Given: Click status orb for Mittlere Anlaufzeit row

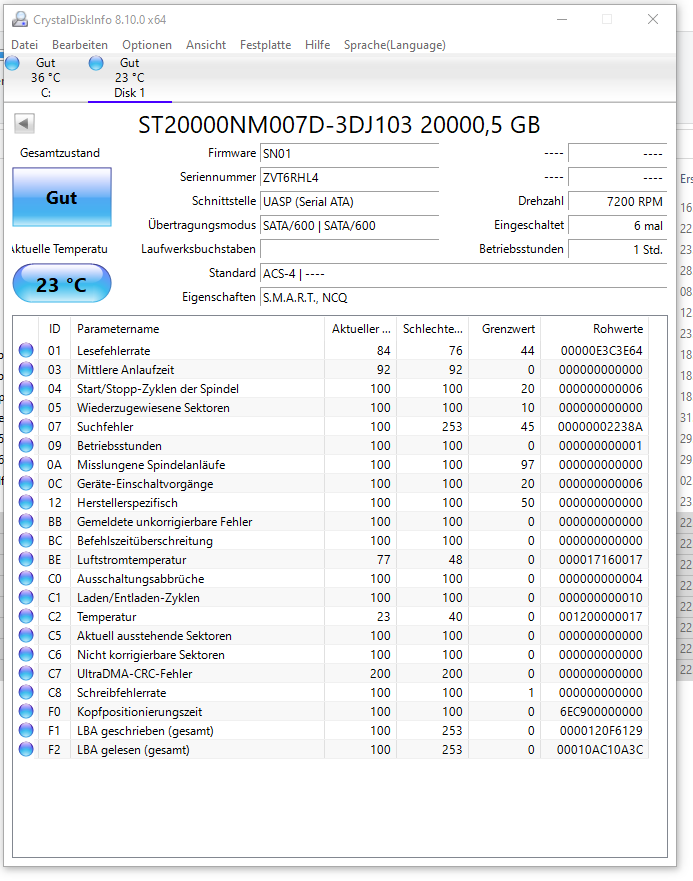Looking at the screenshot, I should coord(26,369).
